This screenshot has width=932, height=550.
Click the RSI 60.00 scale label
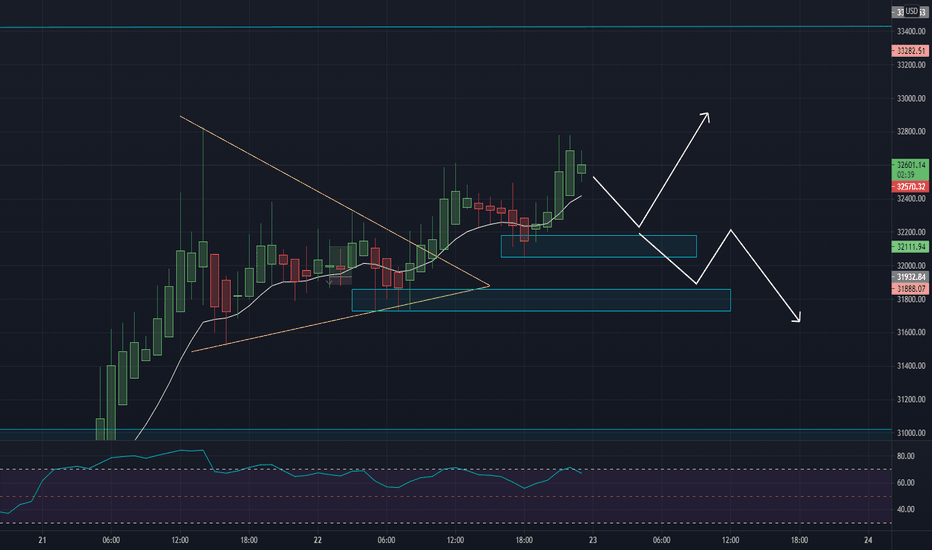coord(905,483)
